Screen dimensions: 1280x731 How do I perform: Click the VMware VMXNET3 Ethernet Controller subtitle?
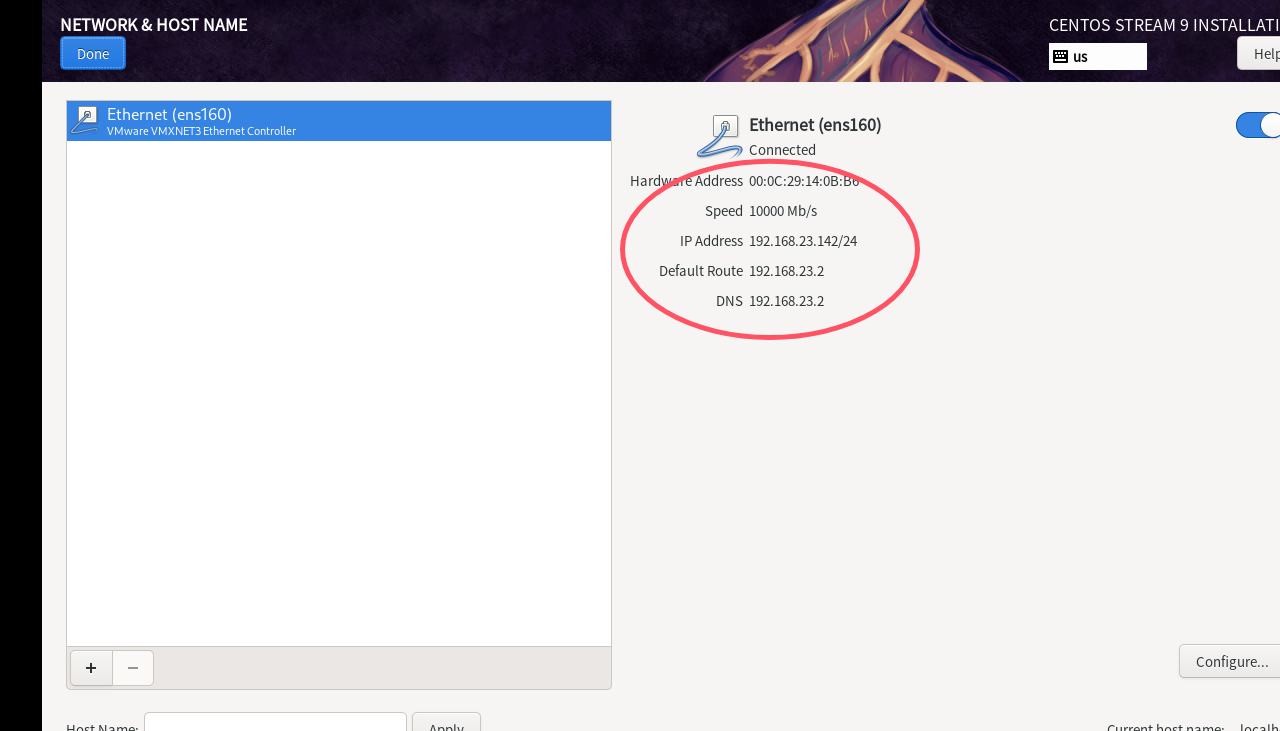pyautogui.click(x=201, y=131)
